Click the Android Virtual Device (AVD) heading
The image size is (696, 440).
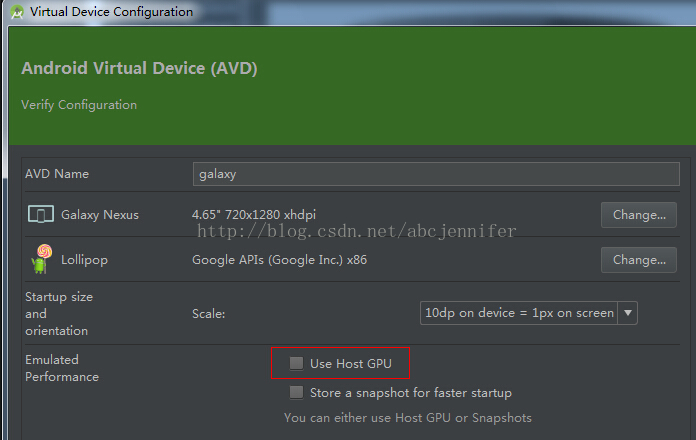[139, 68]
